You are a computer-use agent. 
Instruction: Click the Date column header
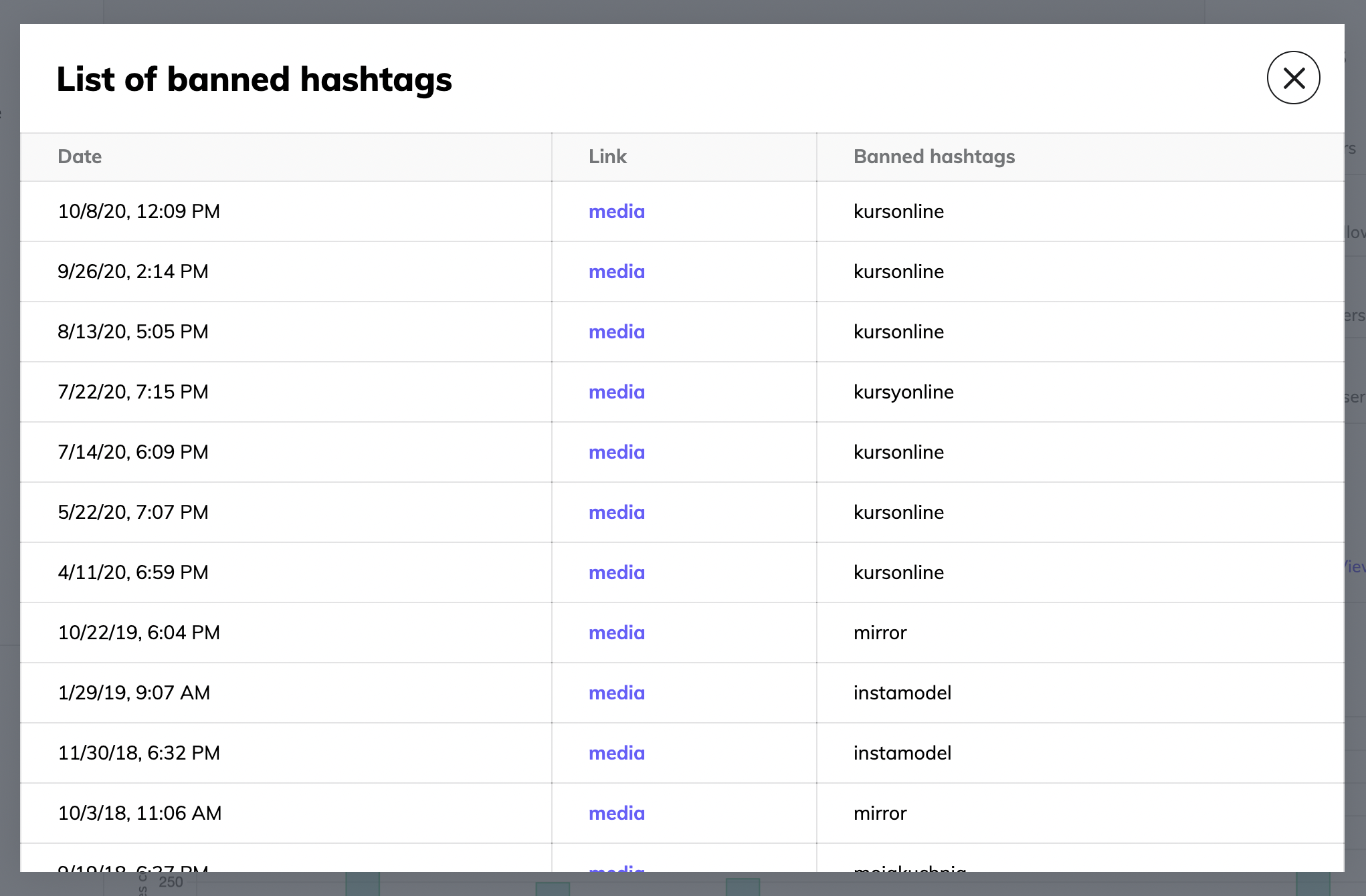(x=80, y=156)
